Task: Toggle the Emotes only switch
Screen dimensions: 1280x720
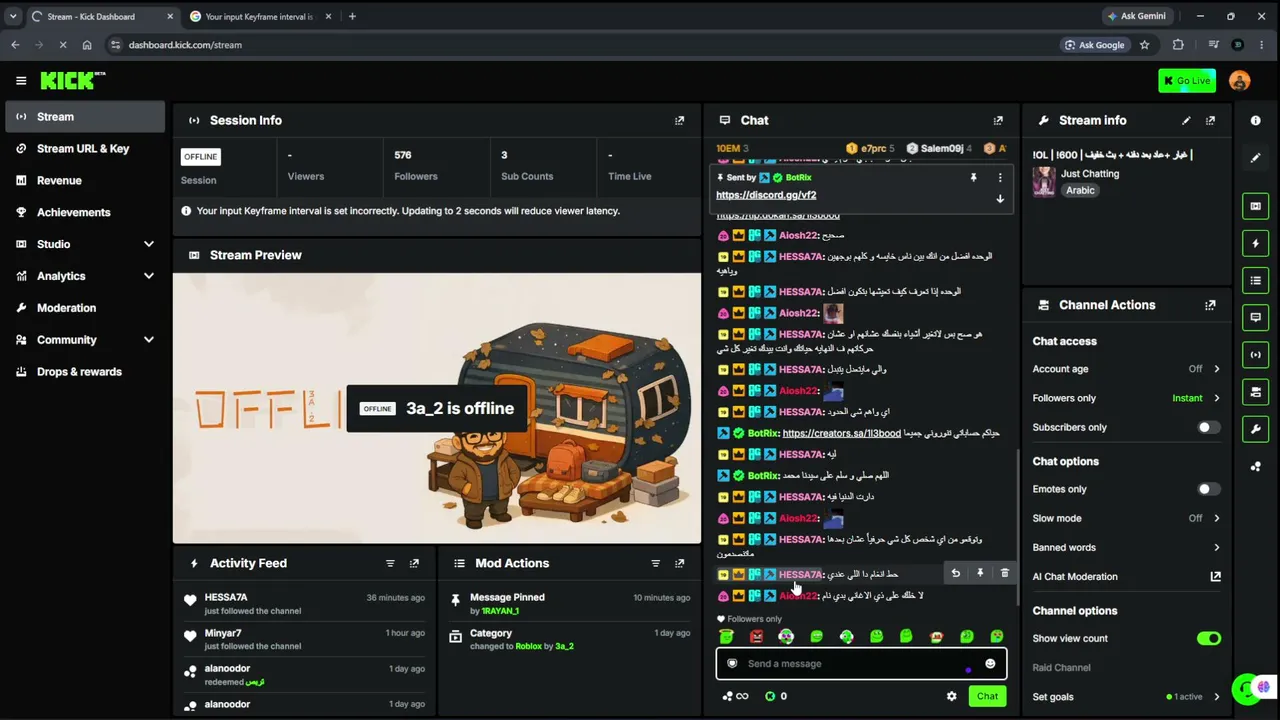Action: [x=1208, y=490]
